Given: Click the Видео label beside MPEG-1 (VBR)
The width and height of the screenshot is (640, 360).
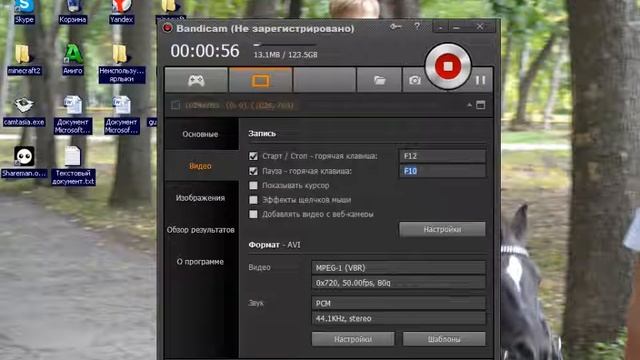Looking at the screenshot, I should click(x=260, y=268).
